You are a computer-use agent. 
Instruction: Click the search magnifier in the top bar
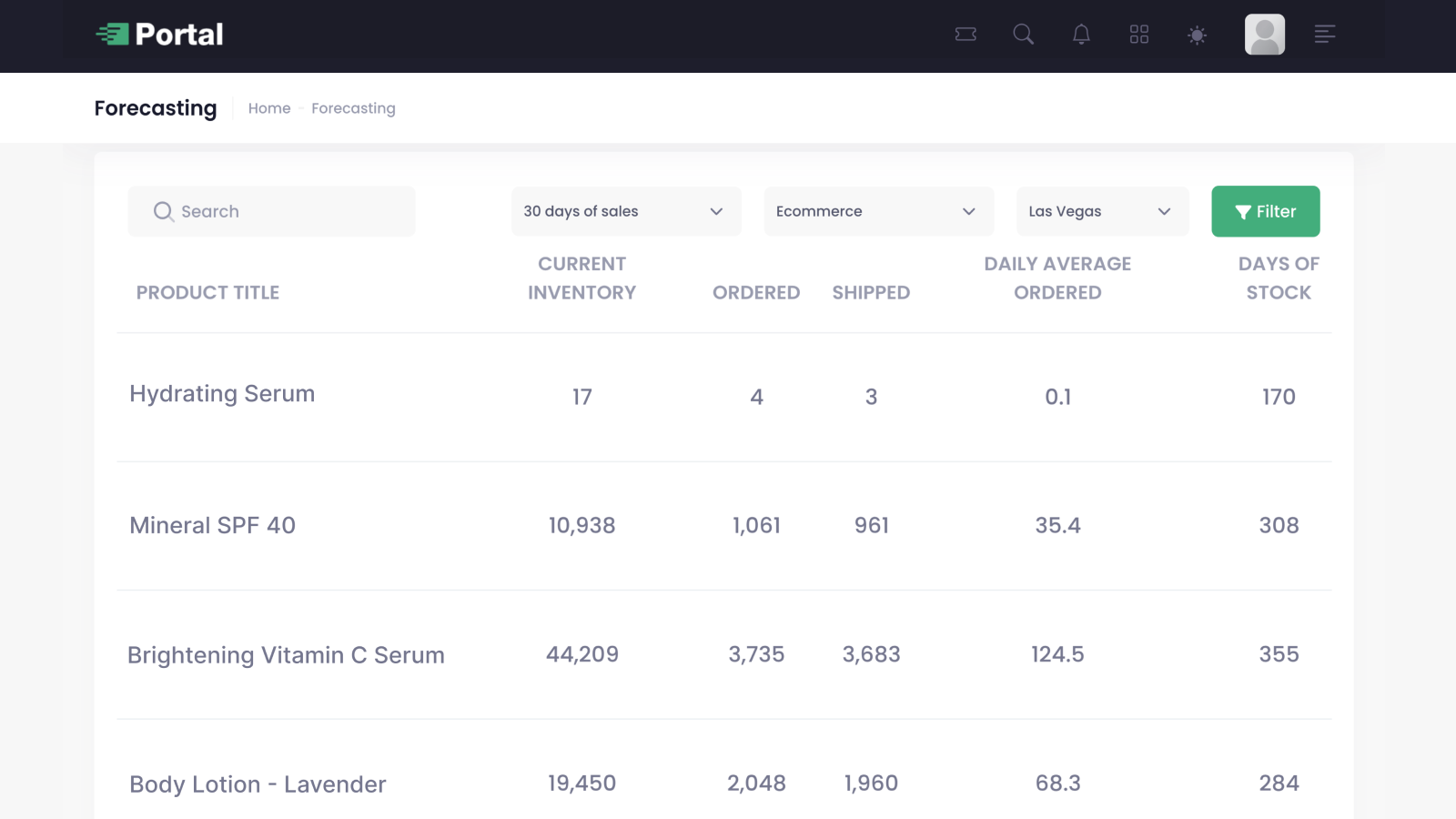[1023, 34]
